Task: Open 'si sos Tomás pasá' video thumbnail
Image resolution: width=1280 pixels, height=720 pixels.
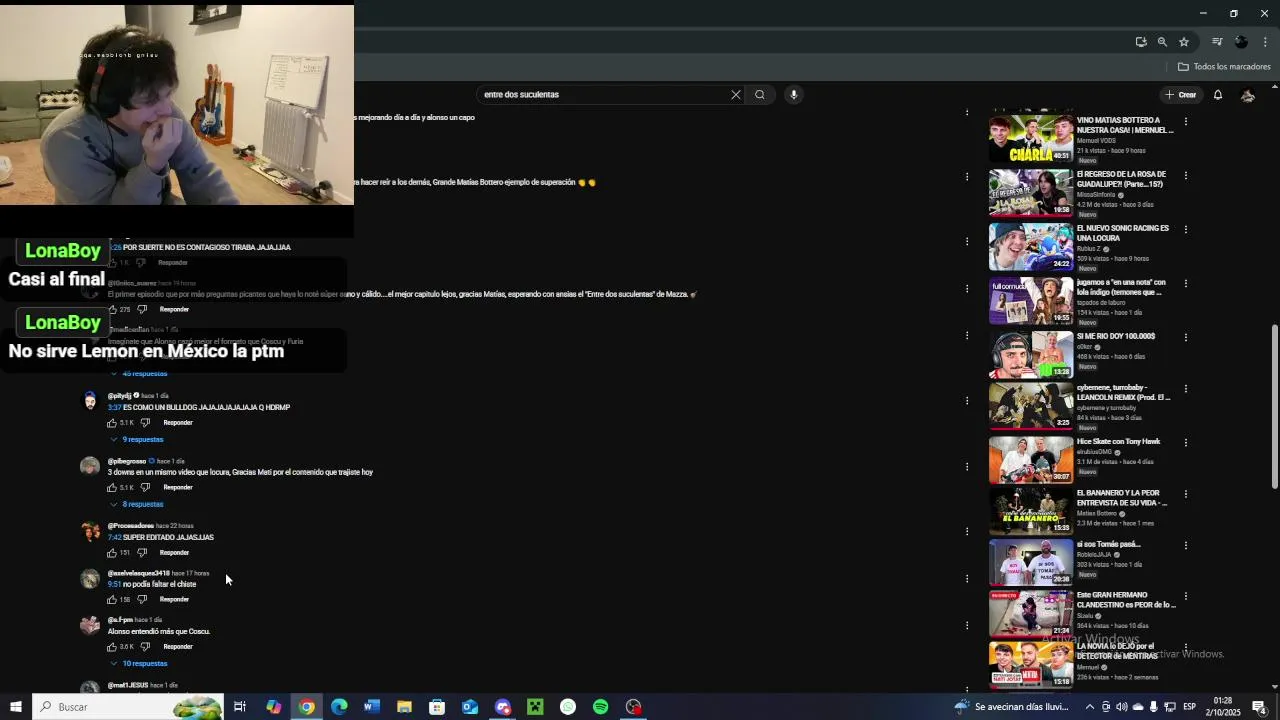Action: (1031, 563)
